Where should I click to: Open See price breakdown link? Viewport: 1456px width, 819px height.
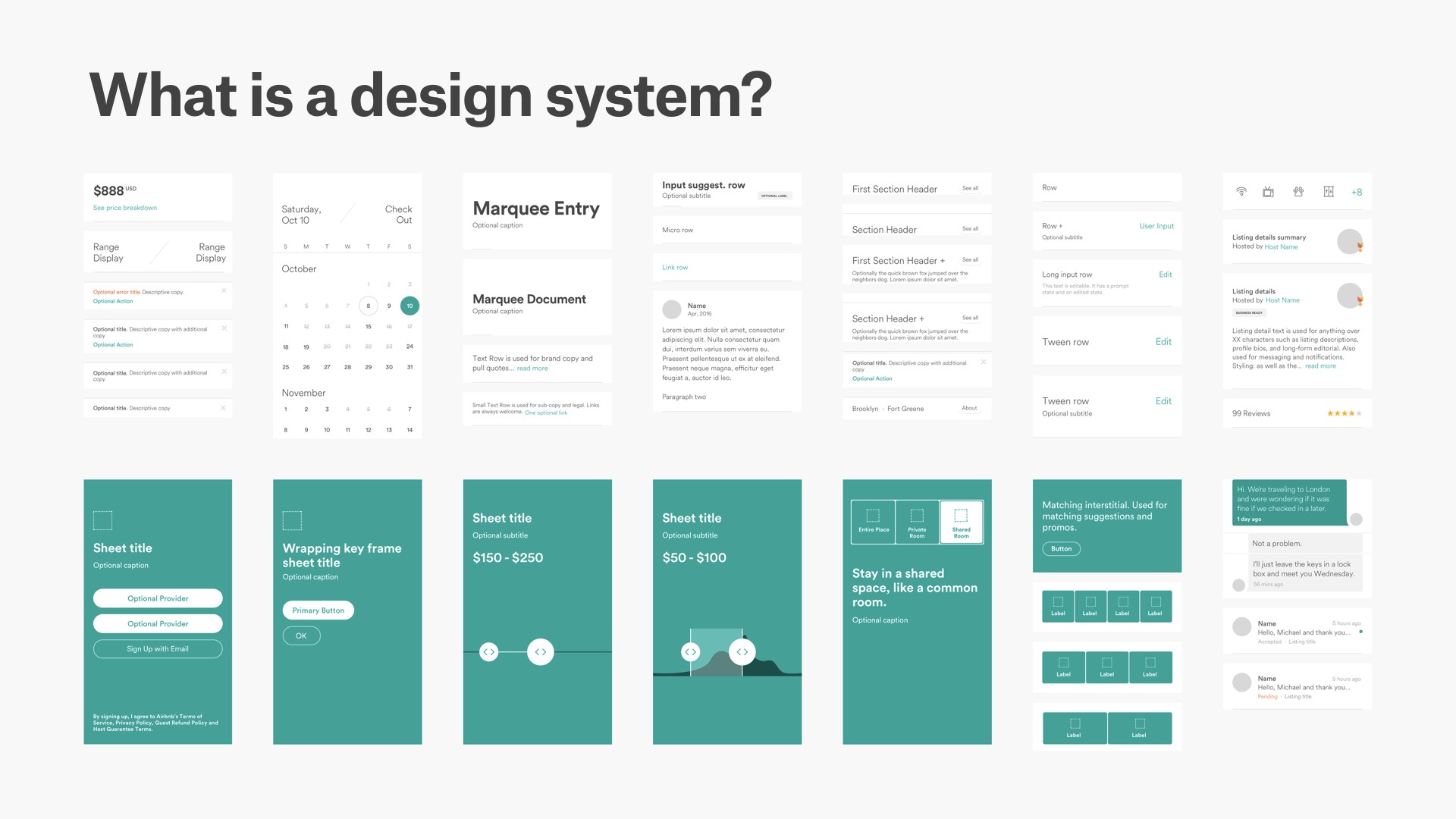(x=125, y=208)
